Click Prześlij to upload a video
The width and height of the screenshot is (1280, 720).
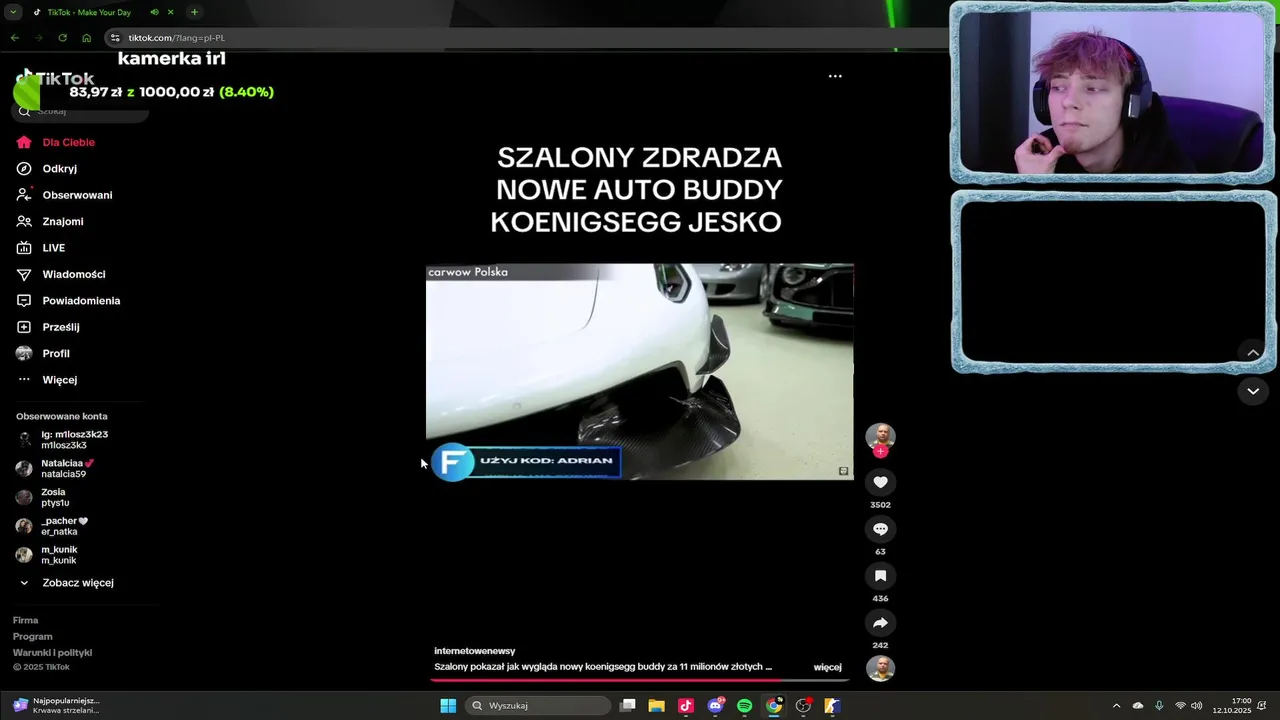tap(48, 327)
